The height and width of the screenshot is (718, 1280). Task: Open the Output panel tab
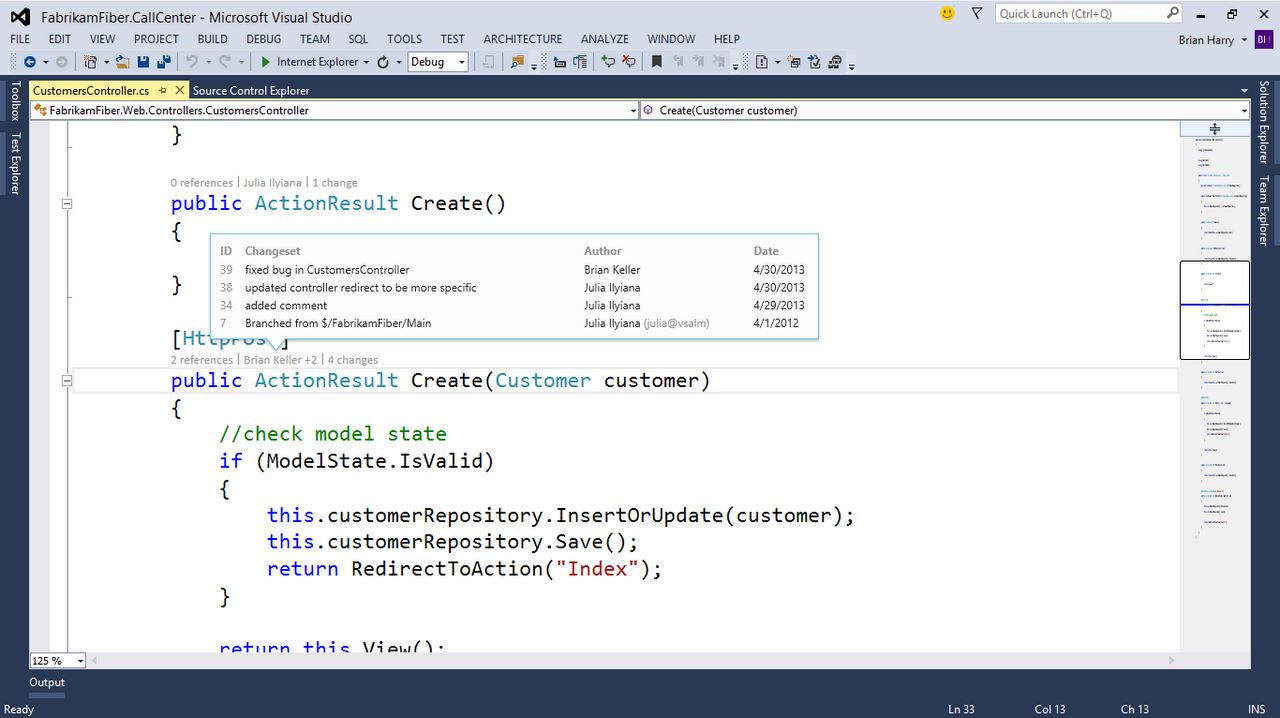47,682
